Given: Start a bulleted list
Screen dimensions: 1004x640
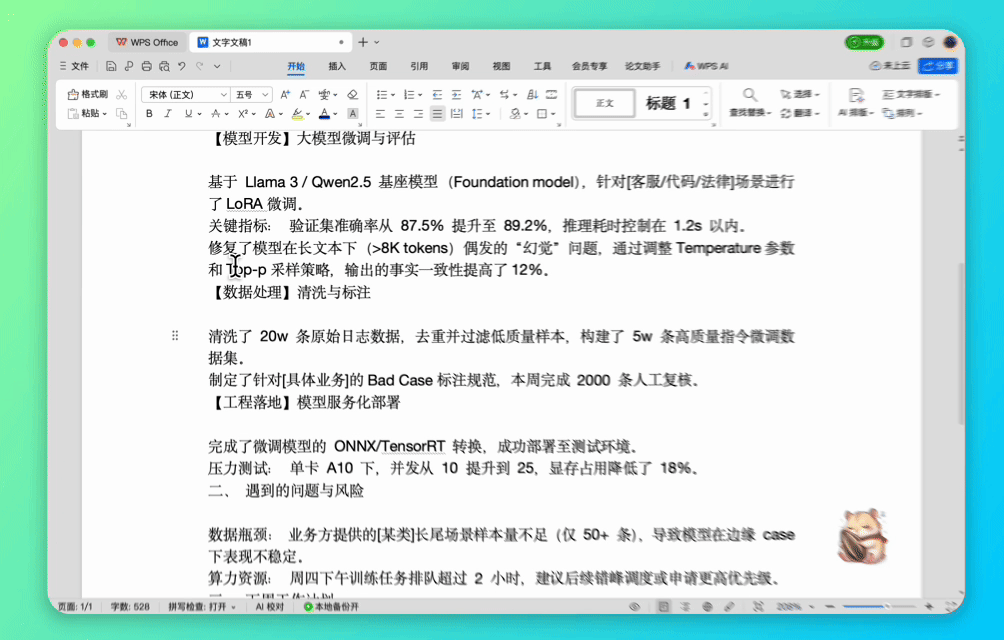Looking at the screenshot, I should point(382,94).
